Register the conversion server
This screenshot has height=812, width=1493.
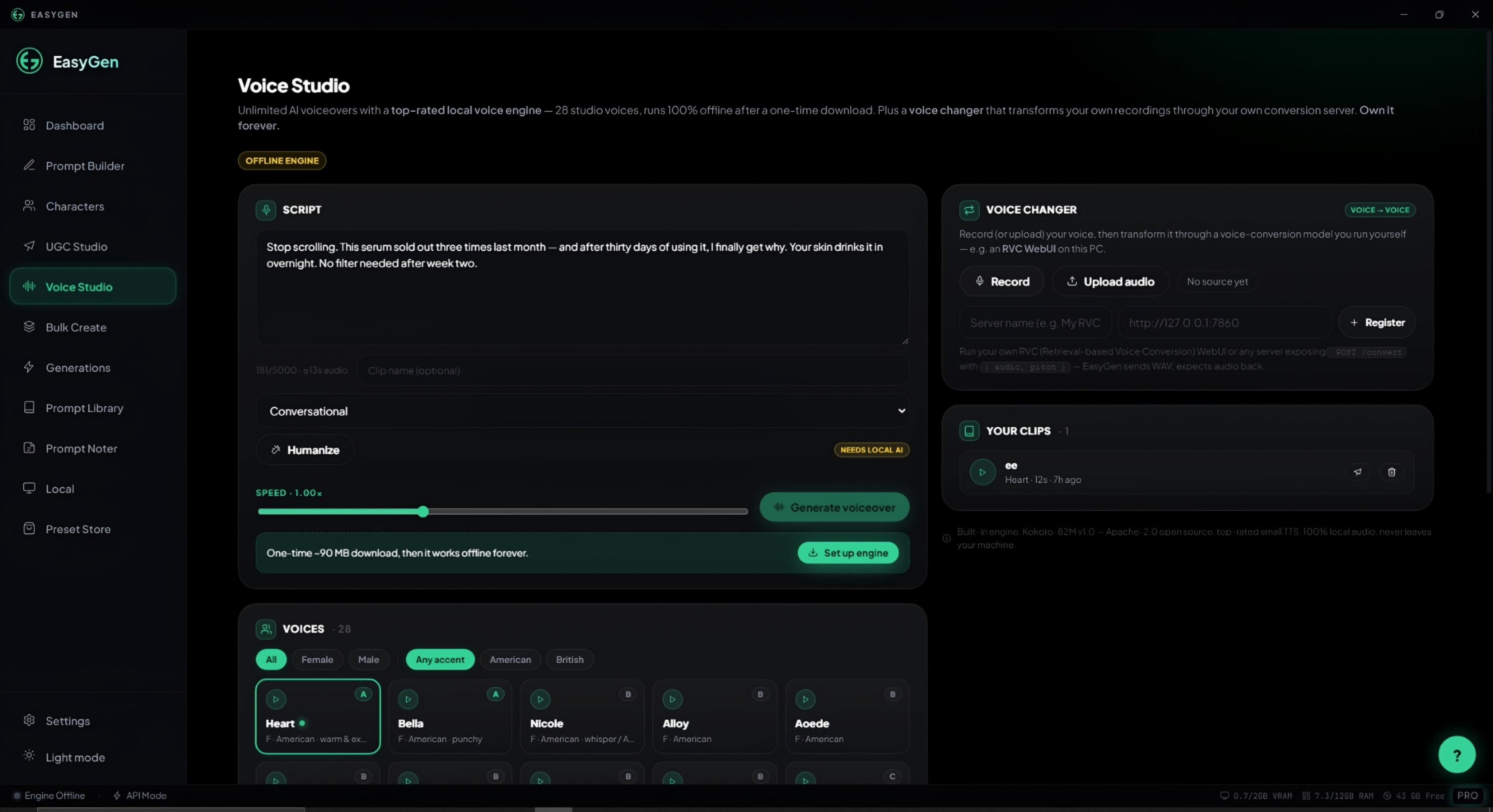(1377, 322)
